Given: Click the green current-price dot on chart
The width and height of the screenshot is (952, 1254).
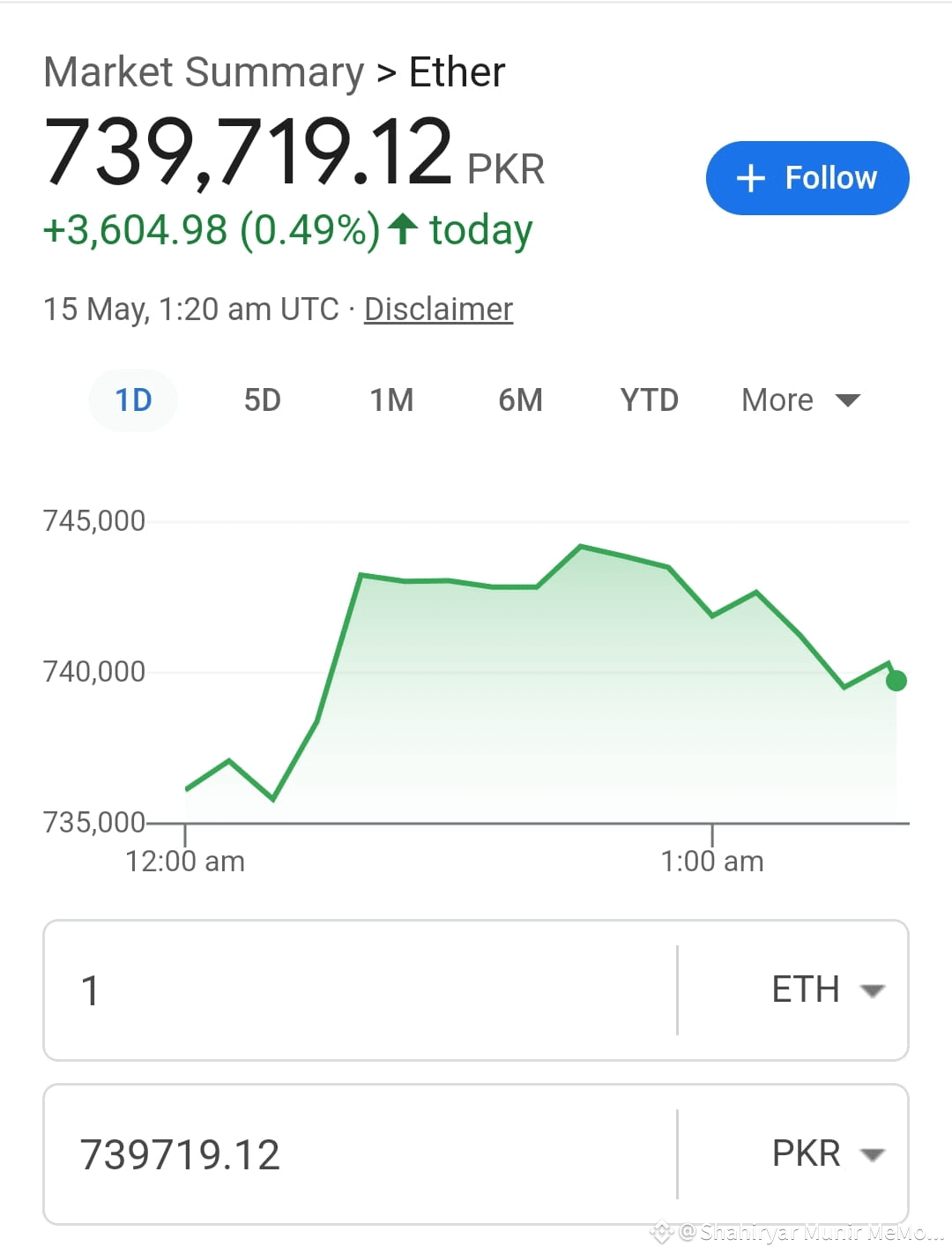Looking at the screenshot, I should pos(896,681).
